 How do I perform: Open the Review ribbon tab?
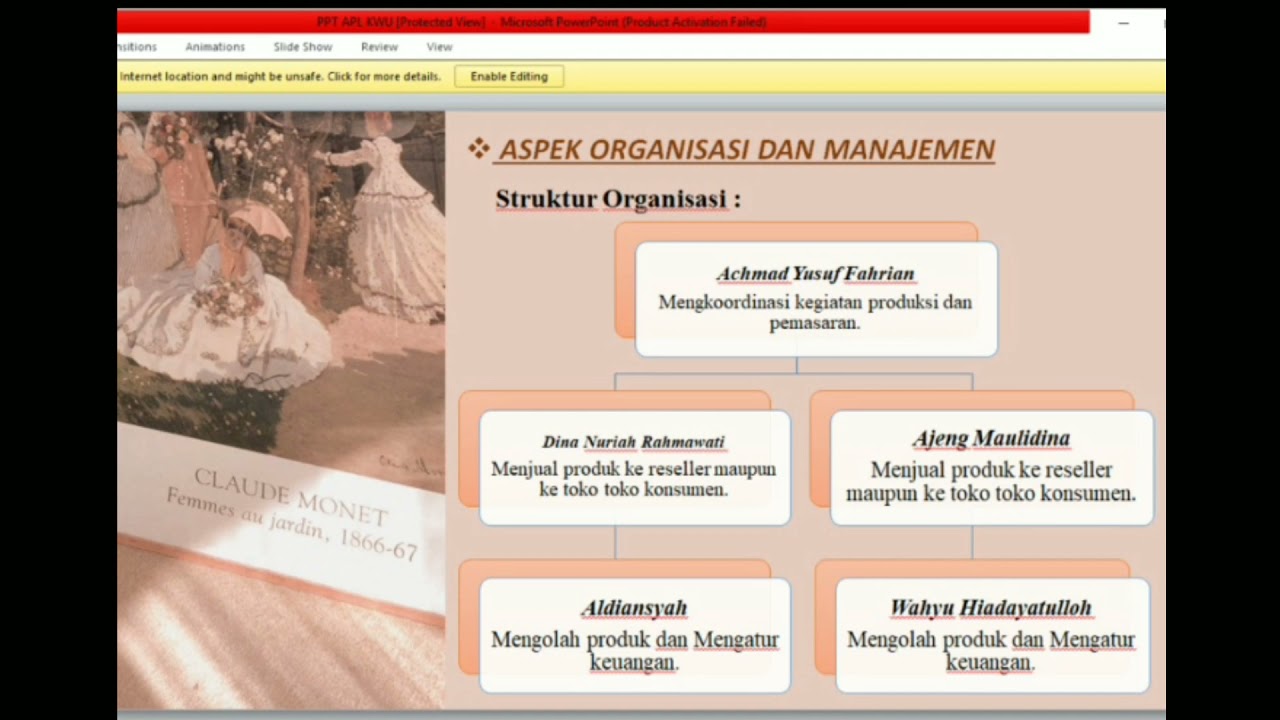coord(379,47)
